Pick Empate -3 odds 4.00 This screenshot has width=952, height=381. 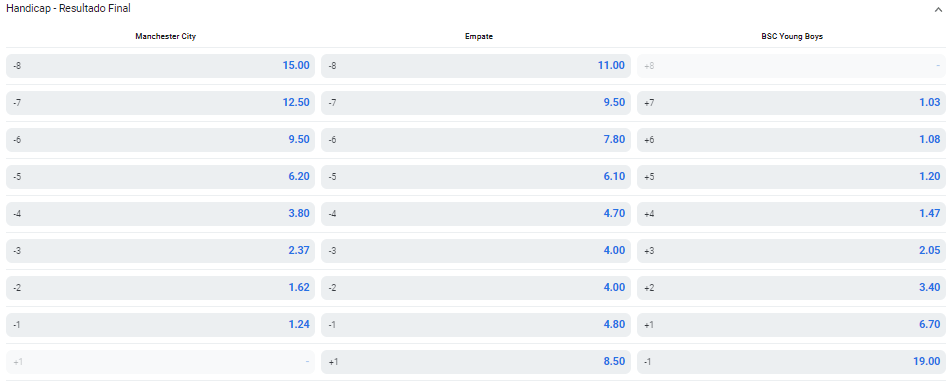pos(475,251)
